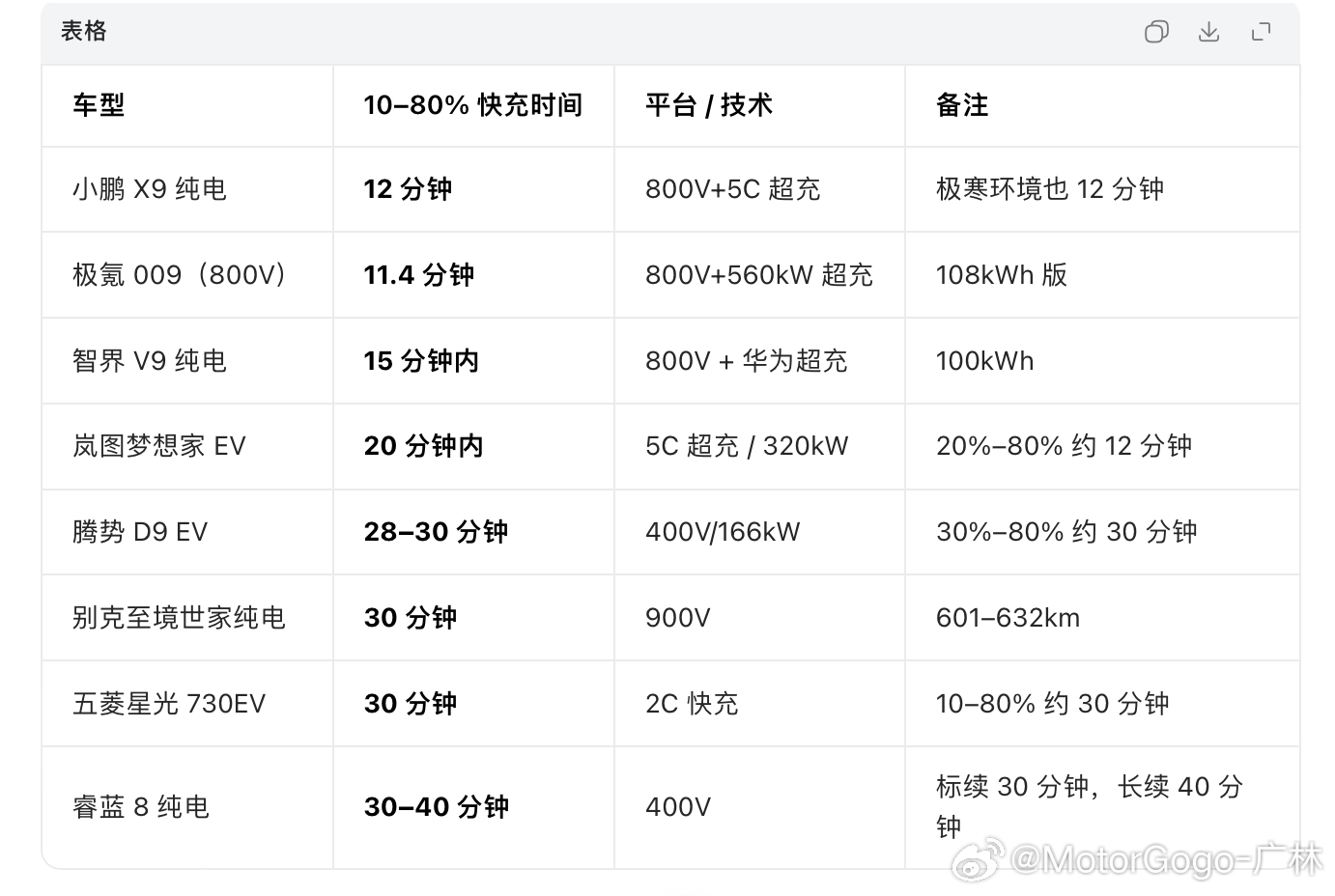
Task: Click the 表格 title label
Action: [84, 31]
